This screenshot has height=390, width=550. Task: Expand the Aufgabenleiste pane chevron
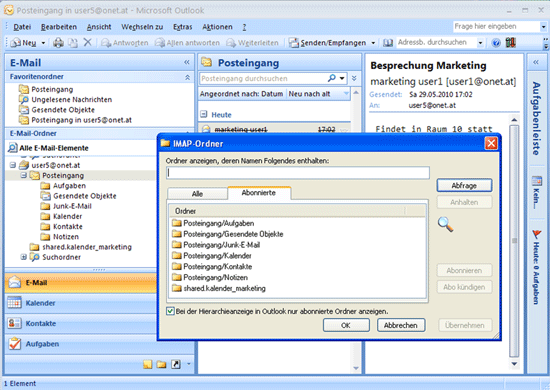(536, 62)
